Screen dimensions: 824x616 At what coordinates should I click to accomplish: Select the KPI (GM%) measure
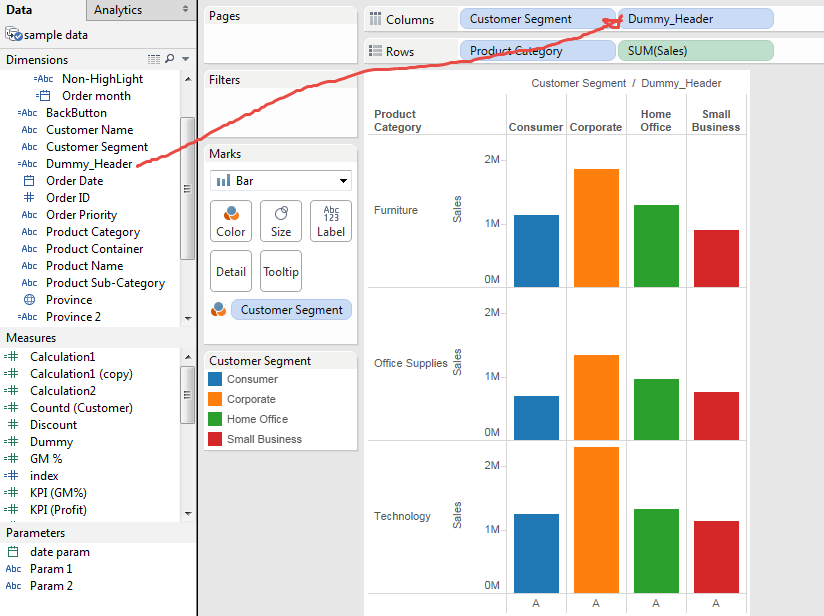pos(58,493)
